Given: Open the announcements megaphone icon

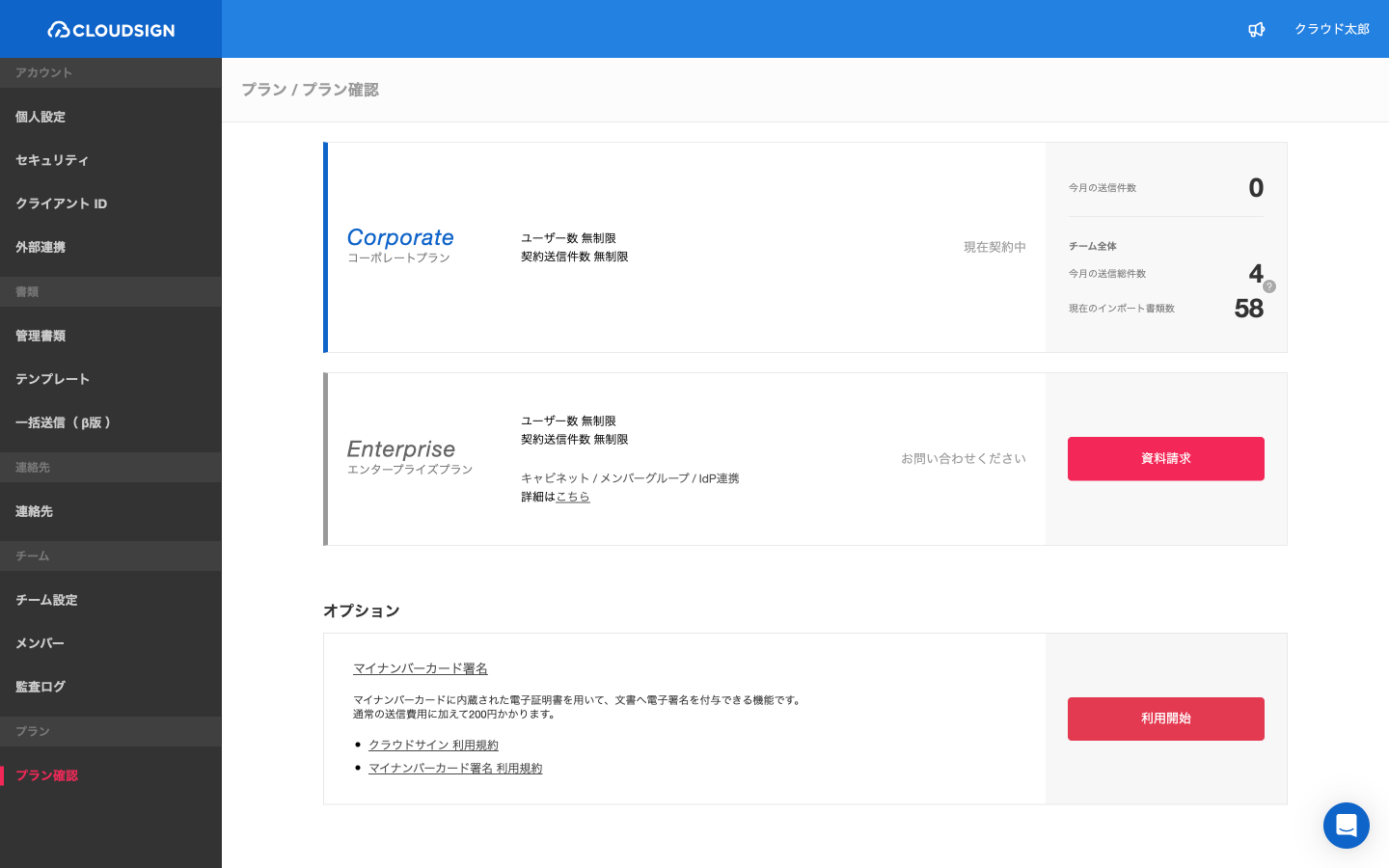Looking at the screenshot, I should [1256, 29].
